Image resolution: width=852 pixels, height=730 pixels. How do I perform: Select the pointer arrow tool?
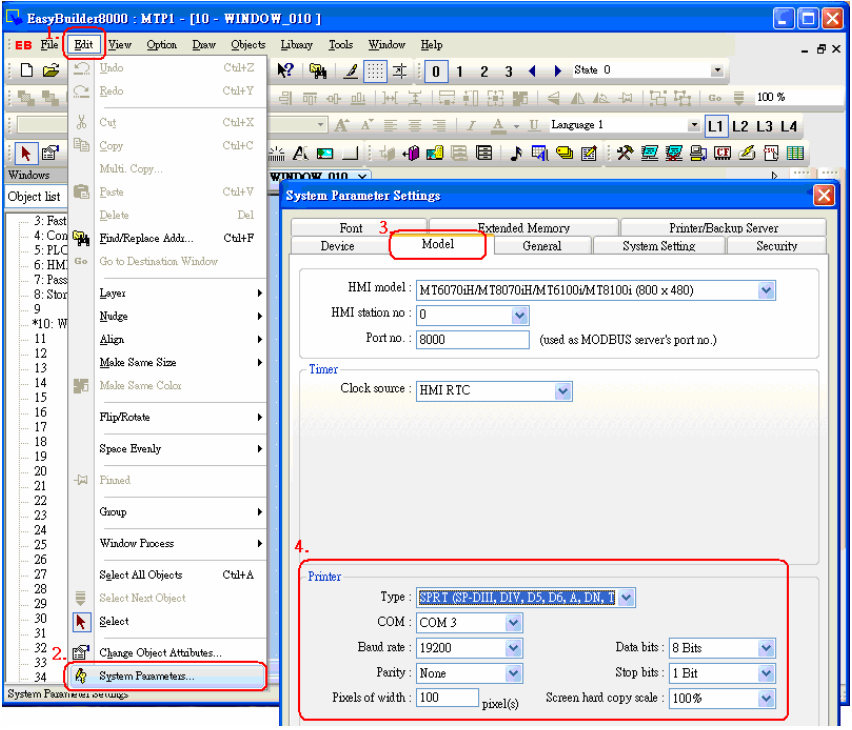[x=26, y=154]
